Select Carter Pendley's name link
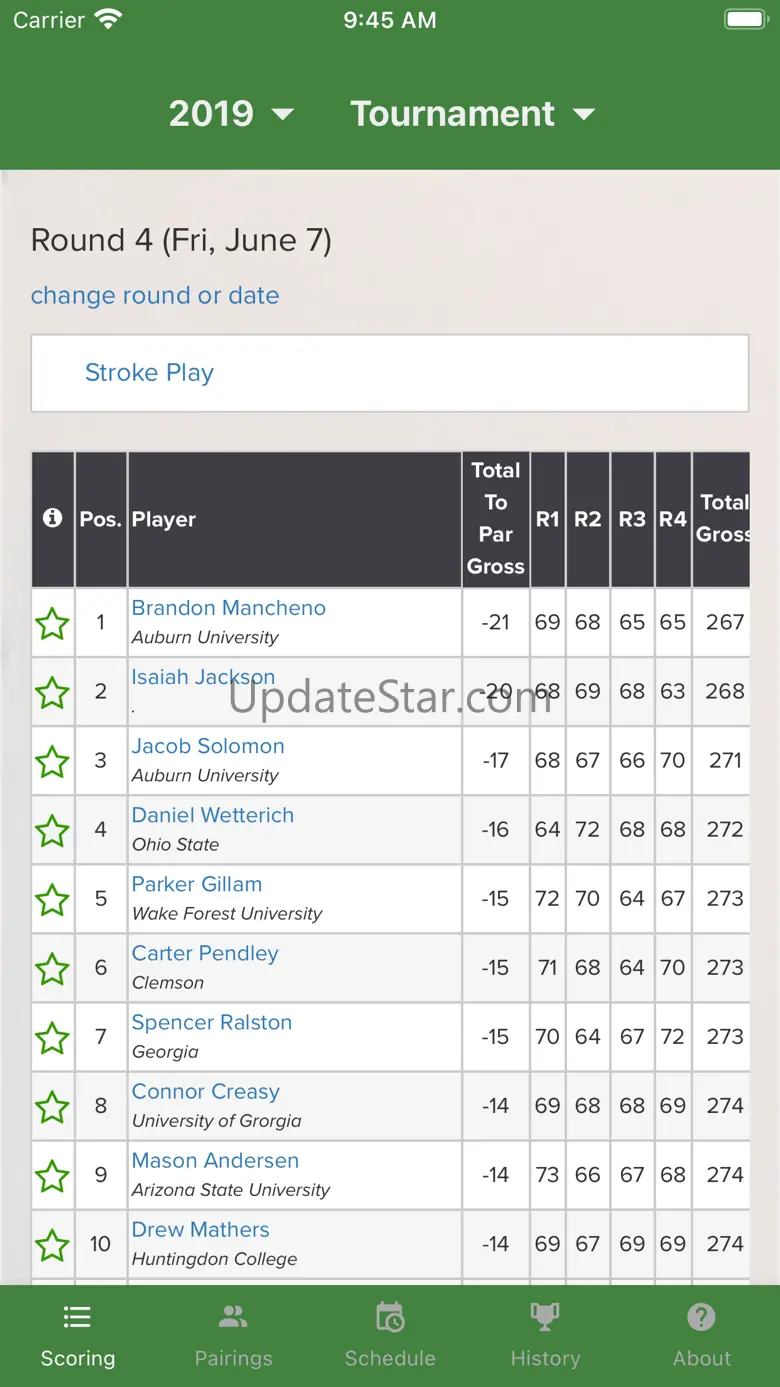Screen dimensions: 780x1387 (x=205, y=953)
